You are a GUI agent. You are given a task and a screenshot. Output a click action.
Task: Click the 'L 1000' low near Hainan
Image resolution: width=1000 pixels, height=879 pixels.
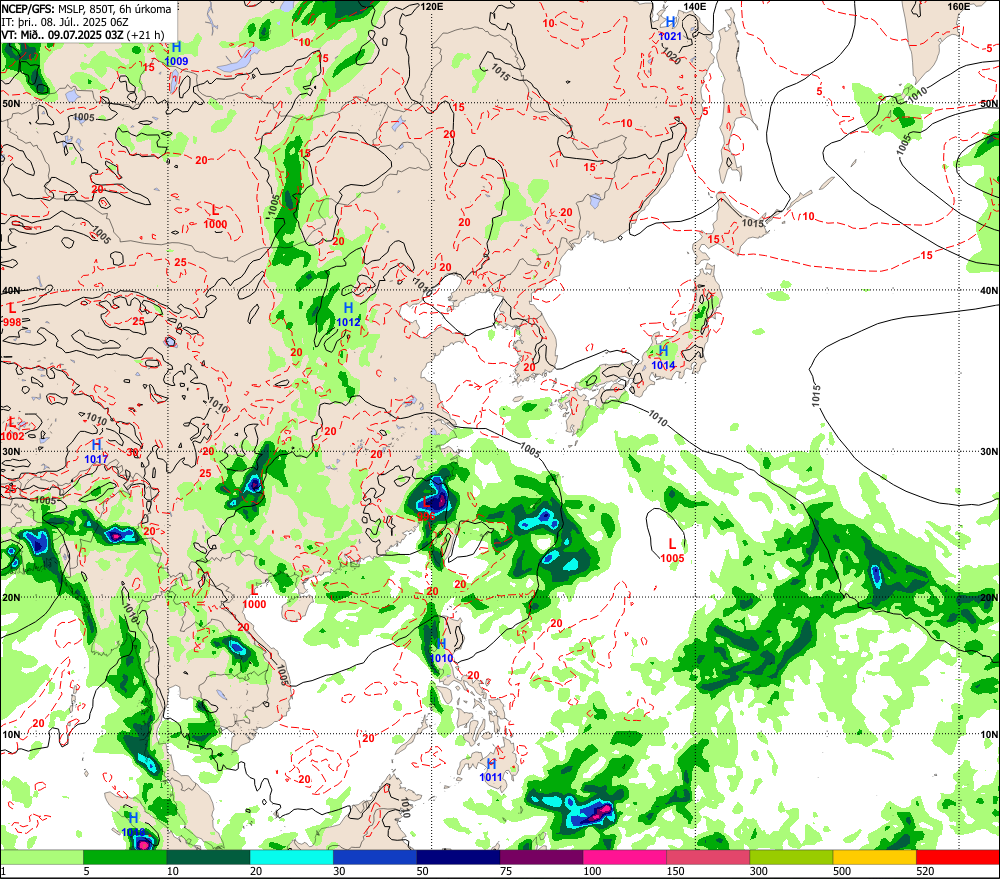[254, 597]
